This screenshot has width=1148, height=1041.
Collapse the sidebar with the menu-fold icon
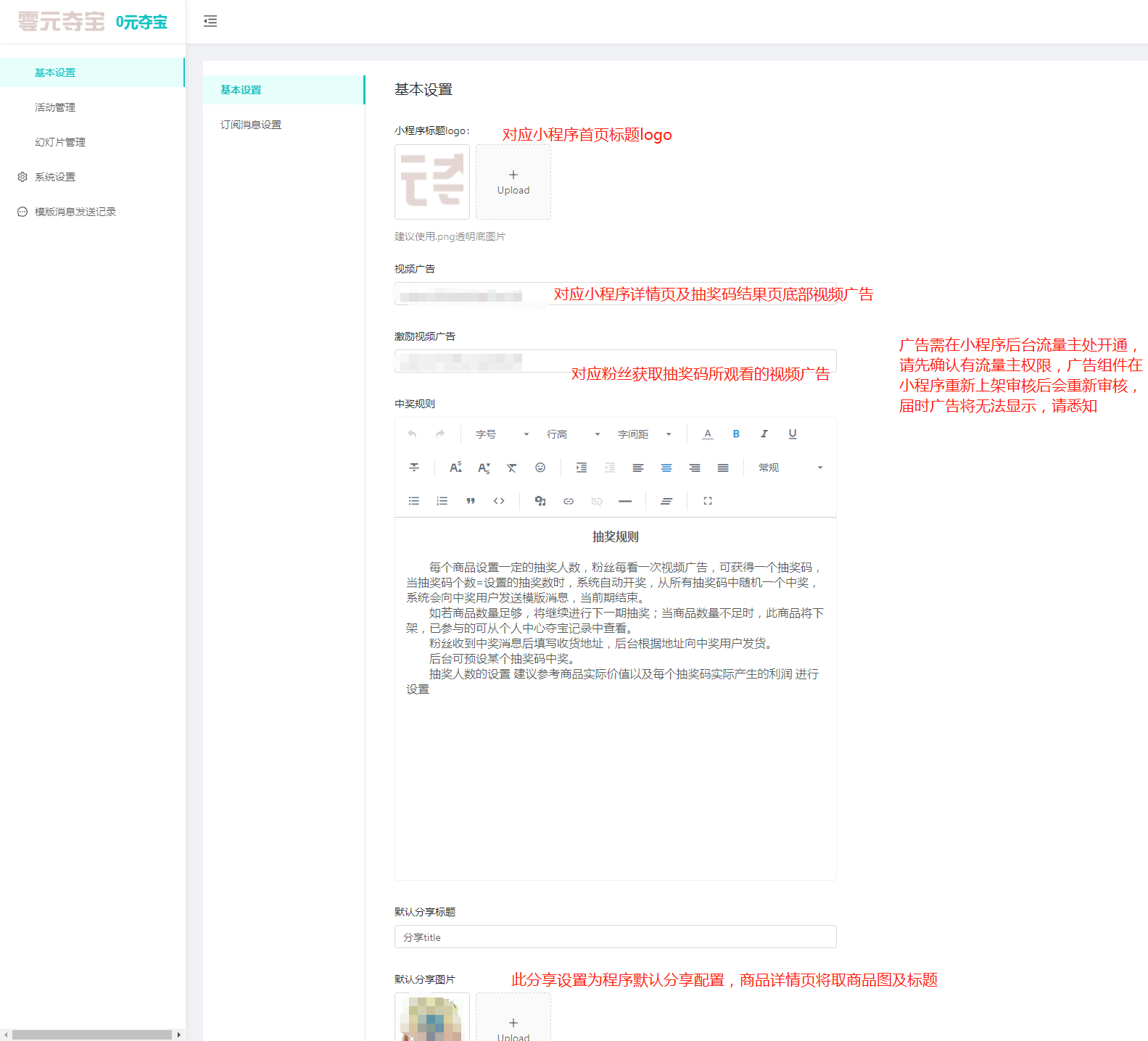(x=210, y=21)
